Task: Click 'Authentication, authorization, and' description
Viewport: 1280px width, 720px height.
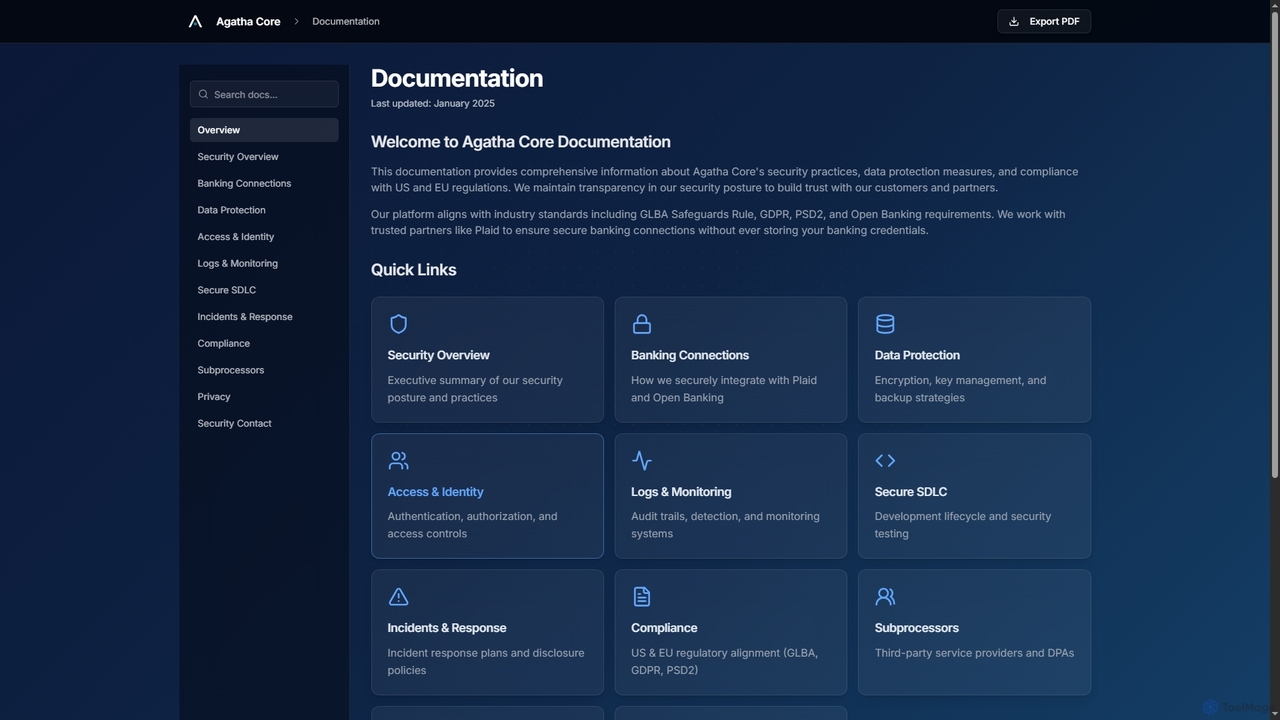Action: [x=472, y=516]
